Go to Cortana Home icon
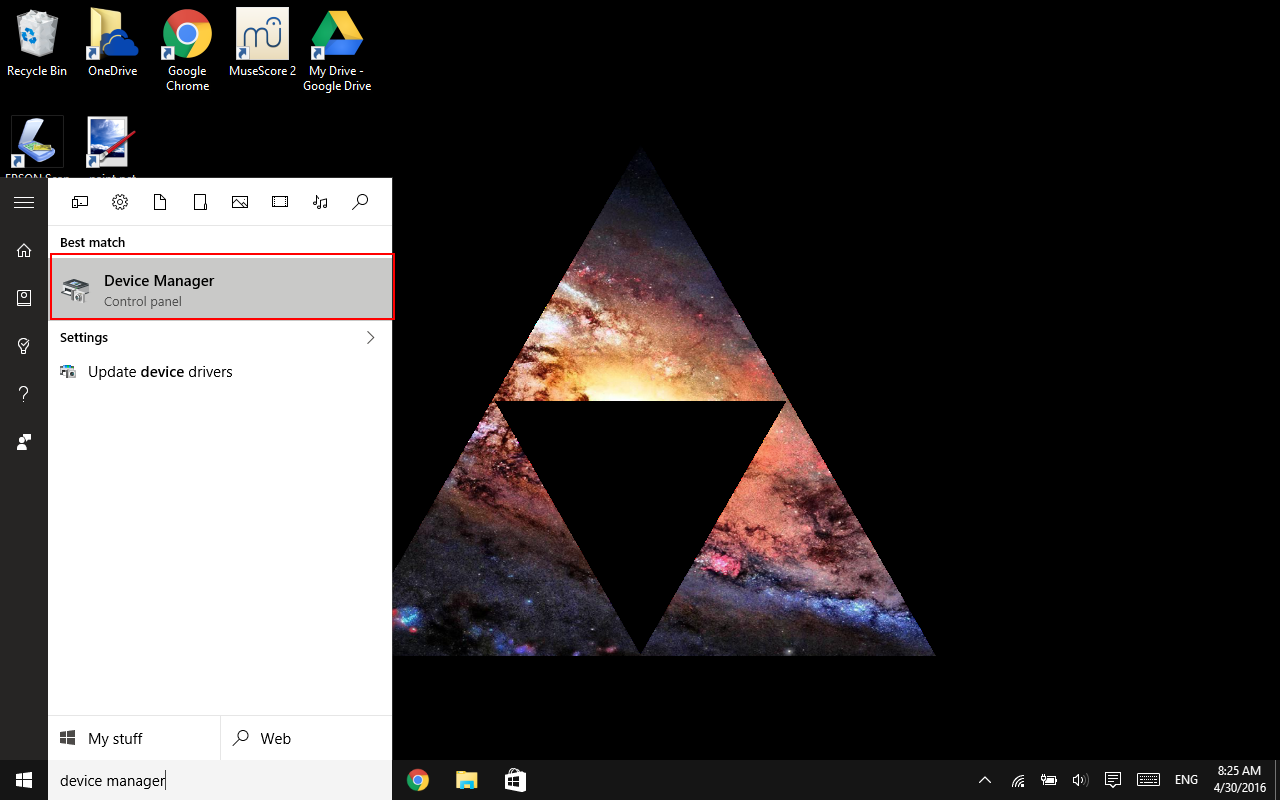This screenshot has width=1280, height=800. coord(24,250)
